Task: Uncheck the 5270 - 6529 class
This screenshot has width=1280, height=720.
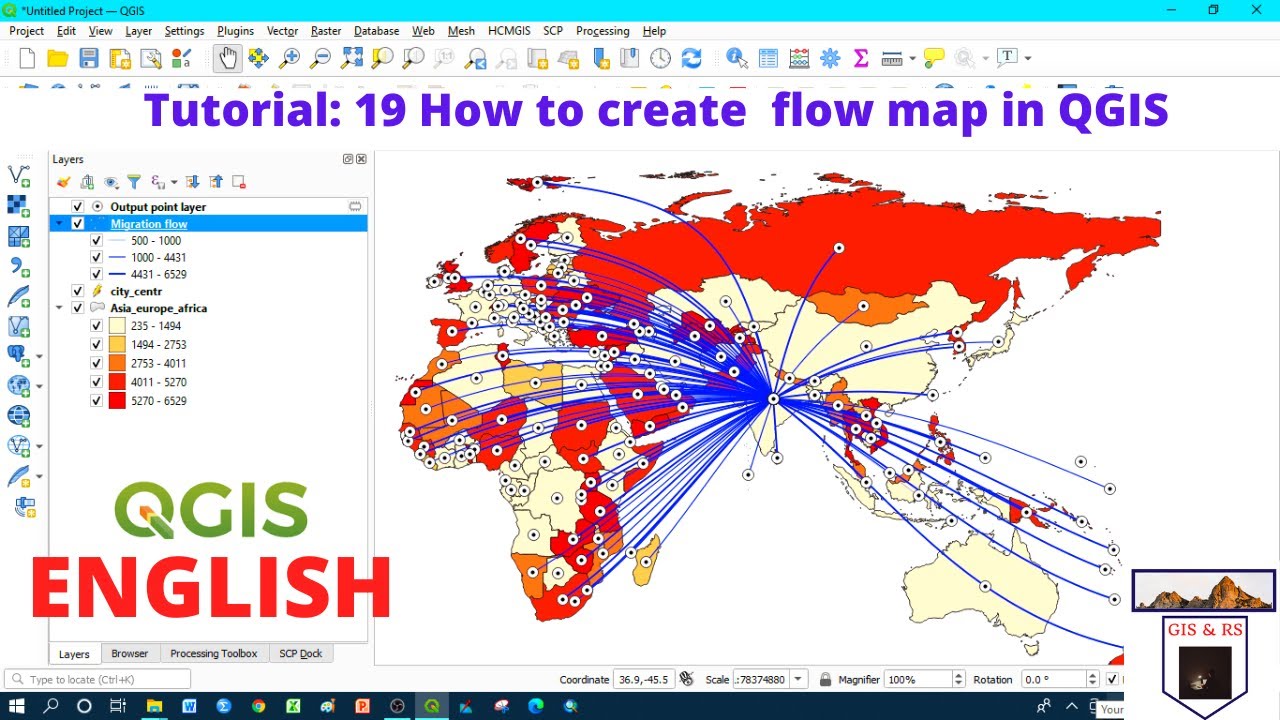Action: point(97,401)
